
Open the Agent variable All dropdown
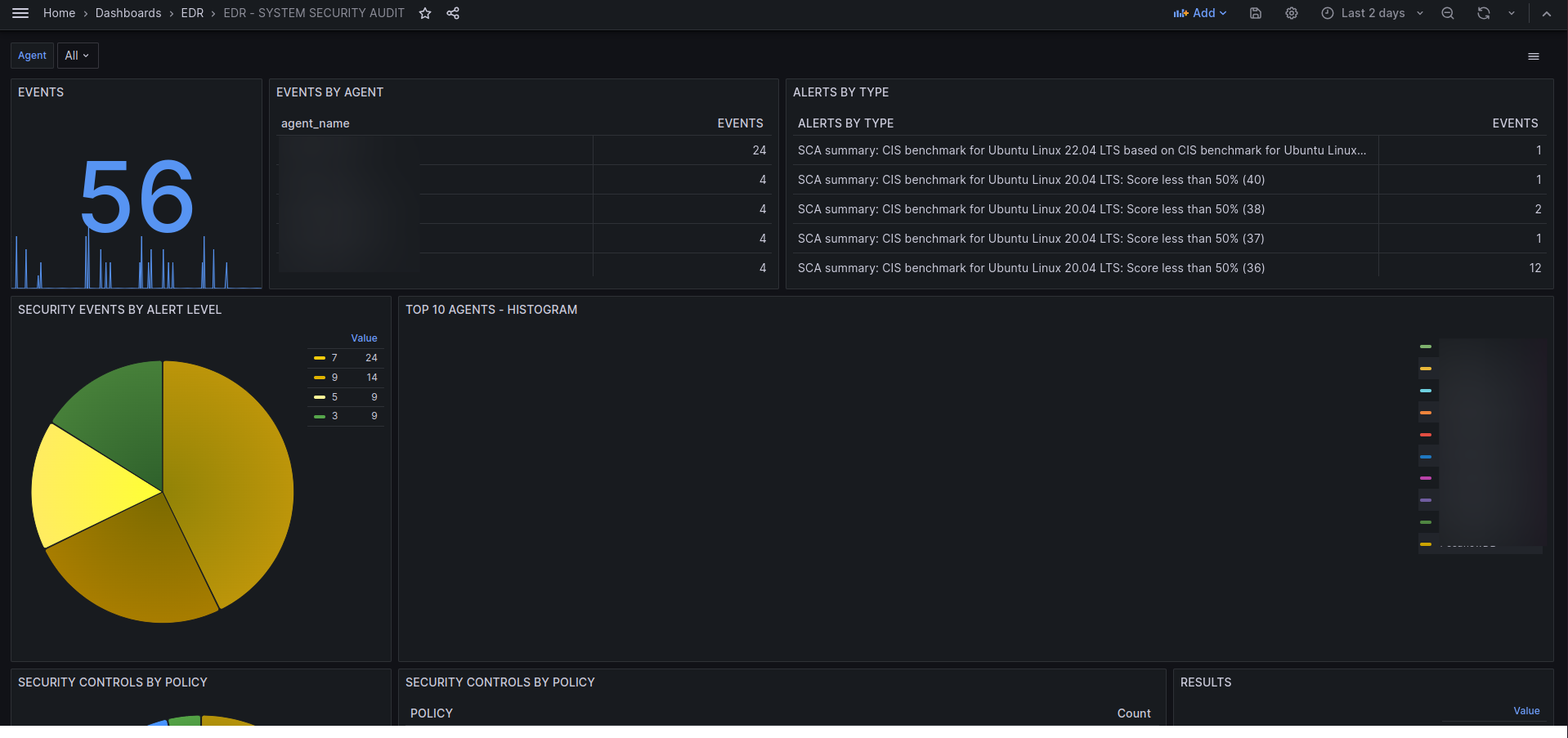(x=78, y=56)
